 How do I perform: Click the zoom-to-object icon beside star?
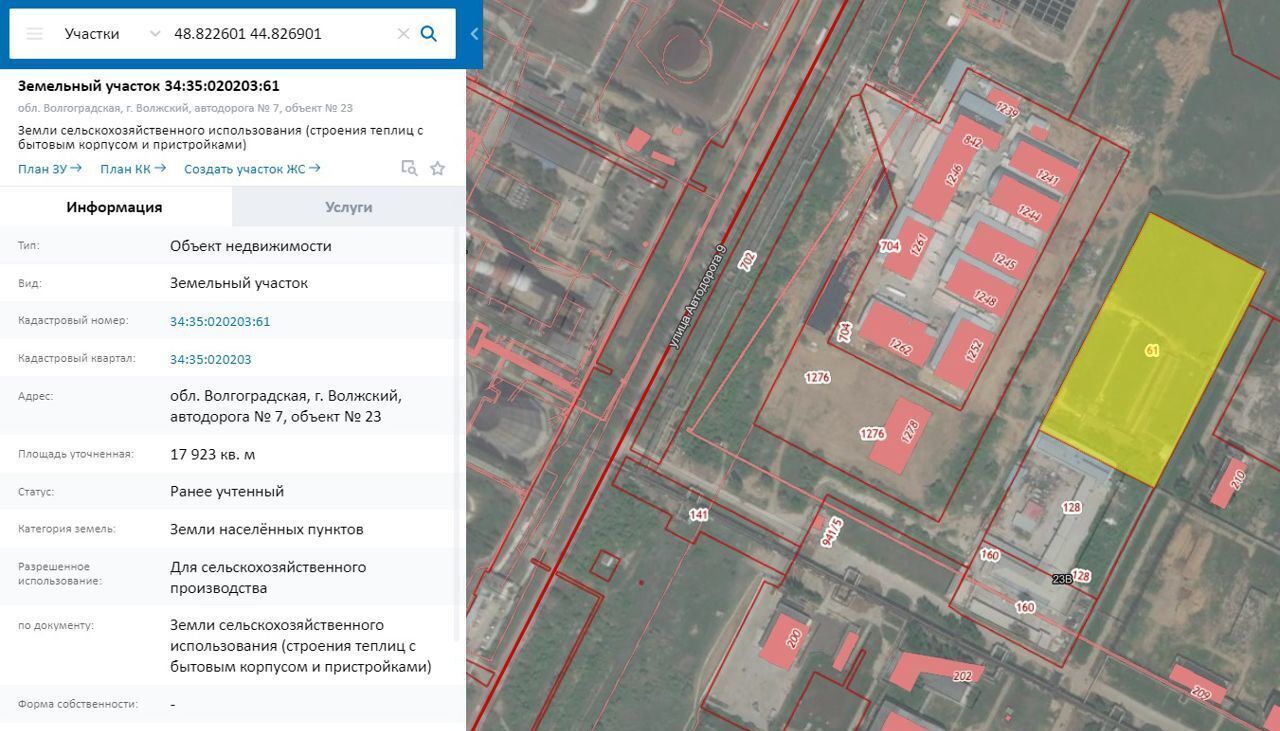[x=409, y=168]
